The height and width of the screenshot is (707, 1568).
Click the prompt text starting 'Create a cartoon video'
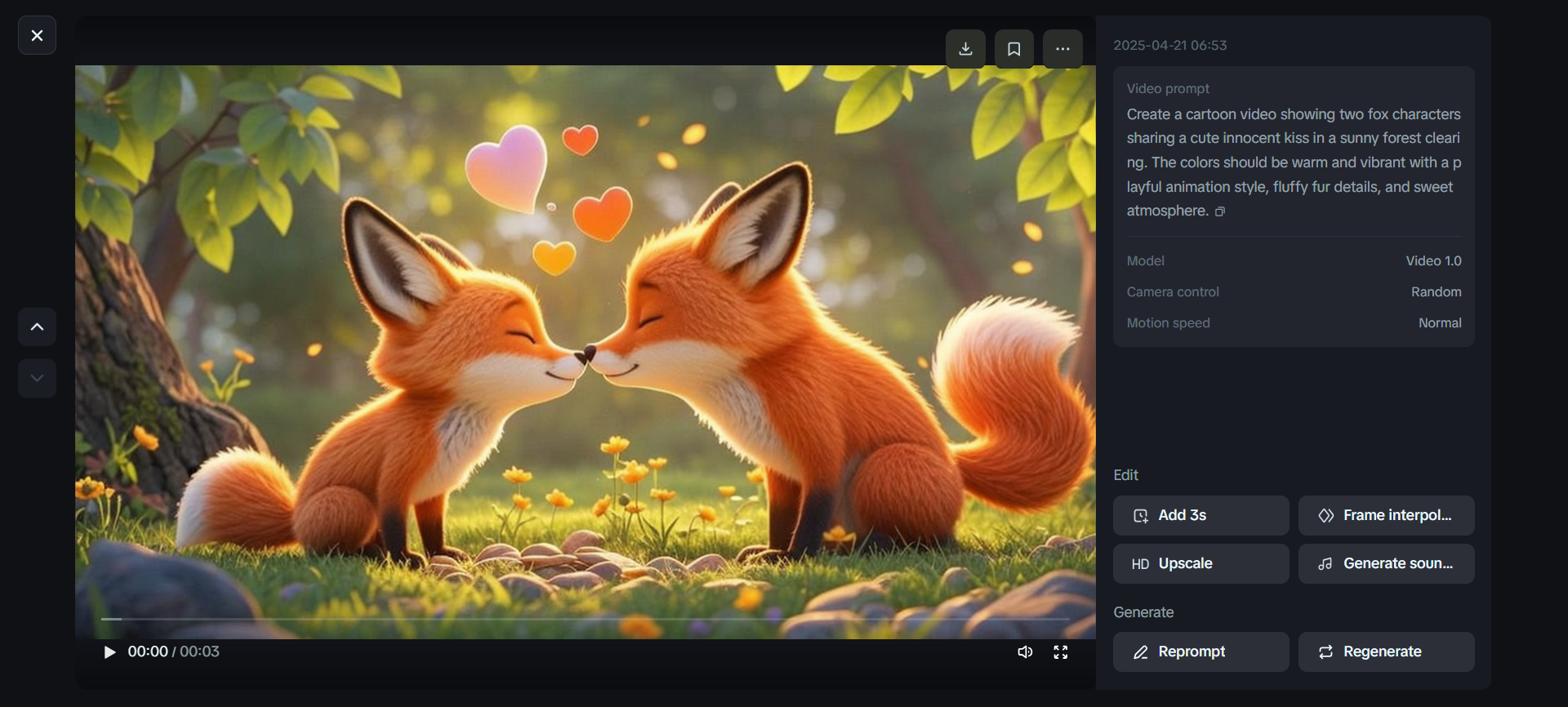(1294, 162)
